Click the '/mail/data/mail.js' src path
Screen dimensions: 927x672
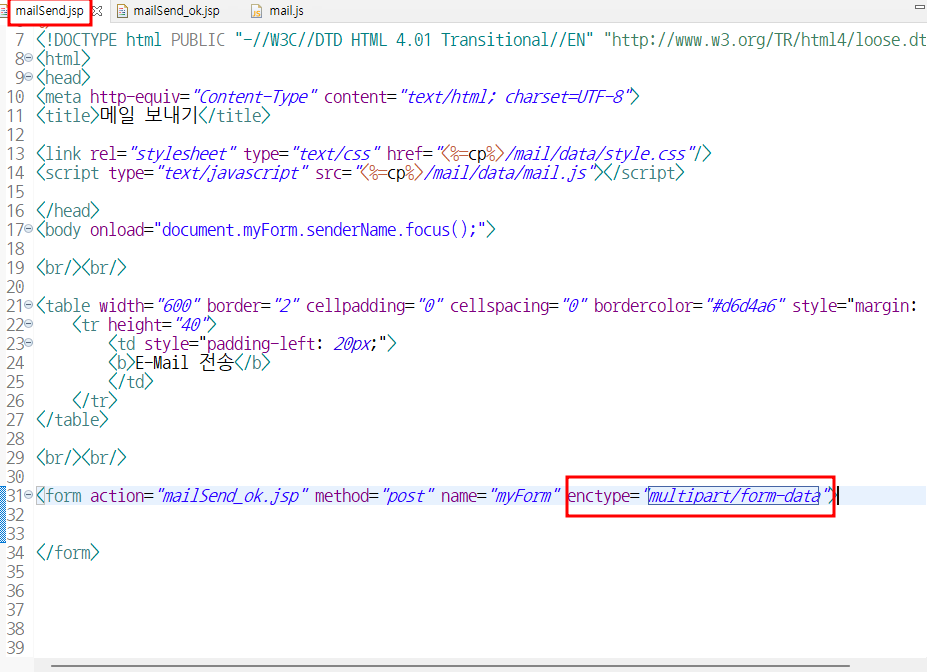pos(505,173)
